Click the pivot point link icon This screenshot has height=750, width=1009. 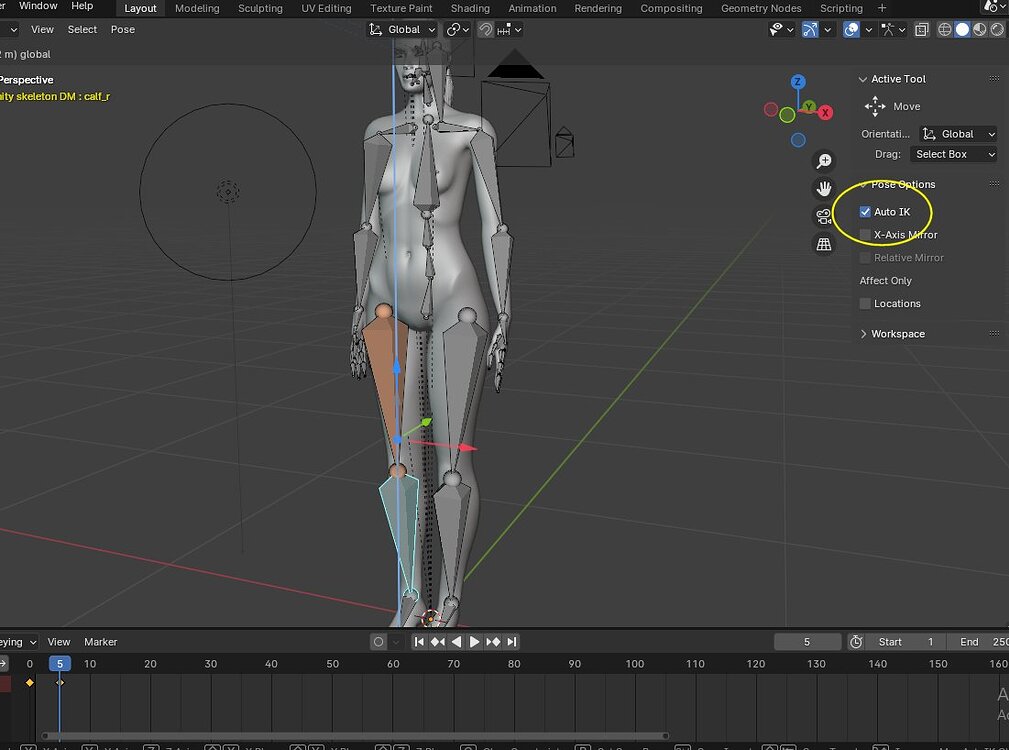[x=454, y=30]
